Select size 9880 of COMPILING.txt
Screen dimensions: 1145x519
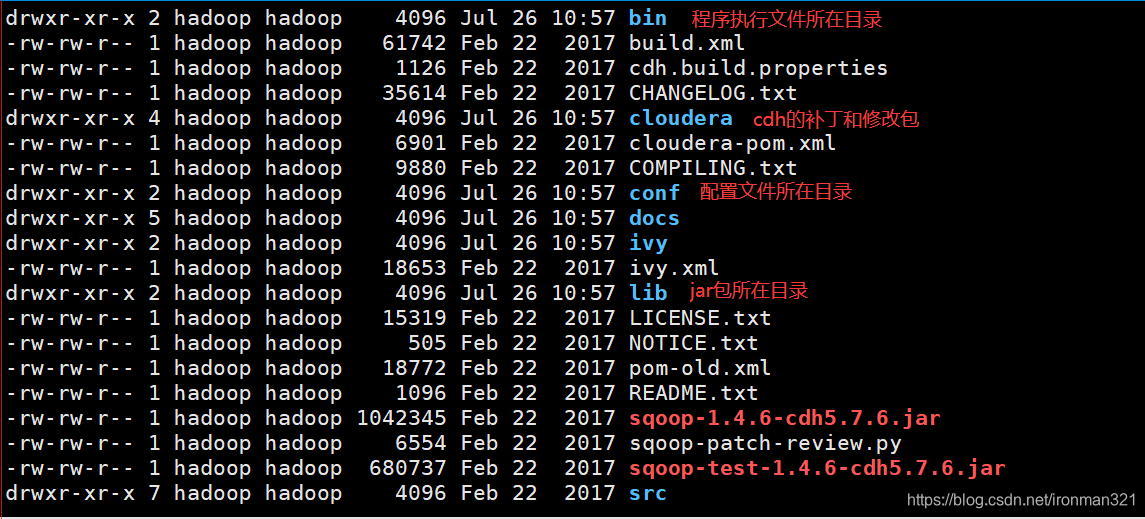click(x=421, y=169)
